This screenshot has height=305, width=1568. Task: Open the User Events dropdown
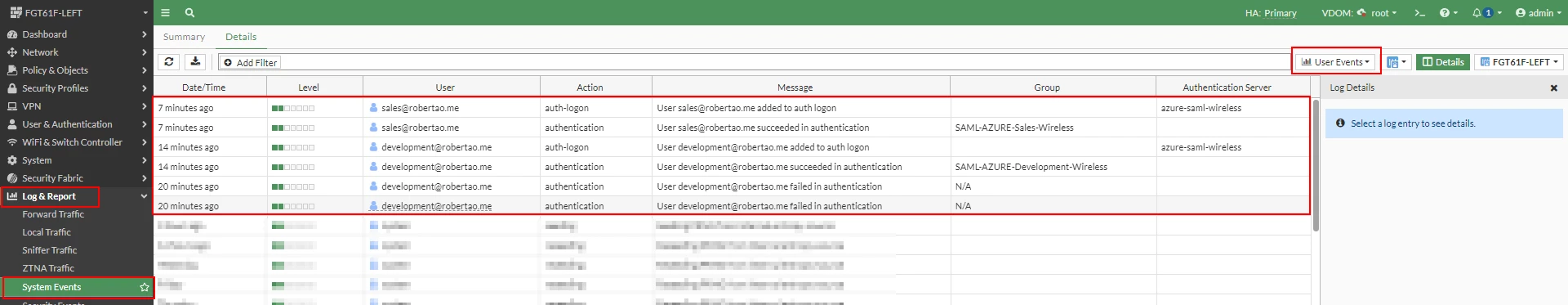tap(1336, 61)
